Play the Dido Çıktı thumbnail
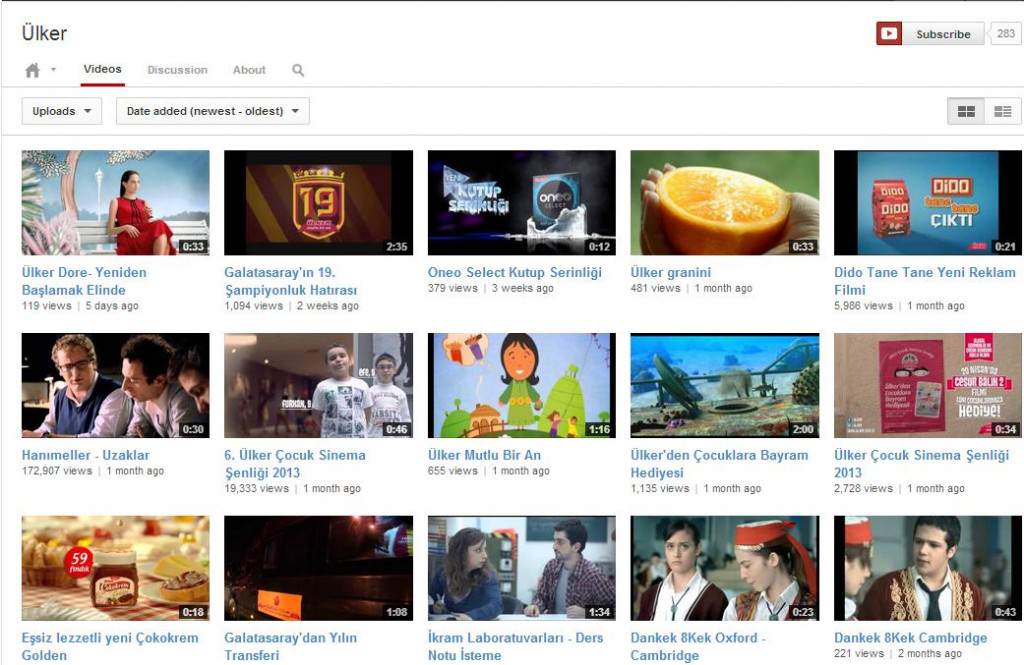The image size is (1024, 665). [928, 203]
